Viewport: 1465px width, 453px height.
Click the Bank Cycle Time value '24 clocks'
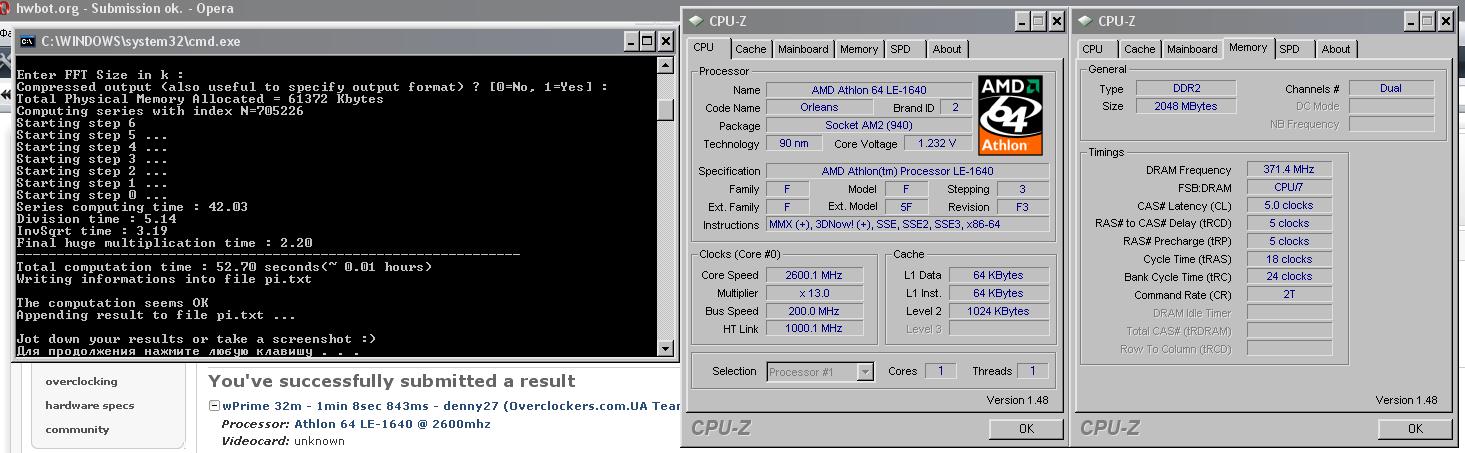[x=1289, y=277]
